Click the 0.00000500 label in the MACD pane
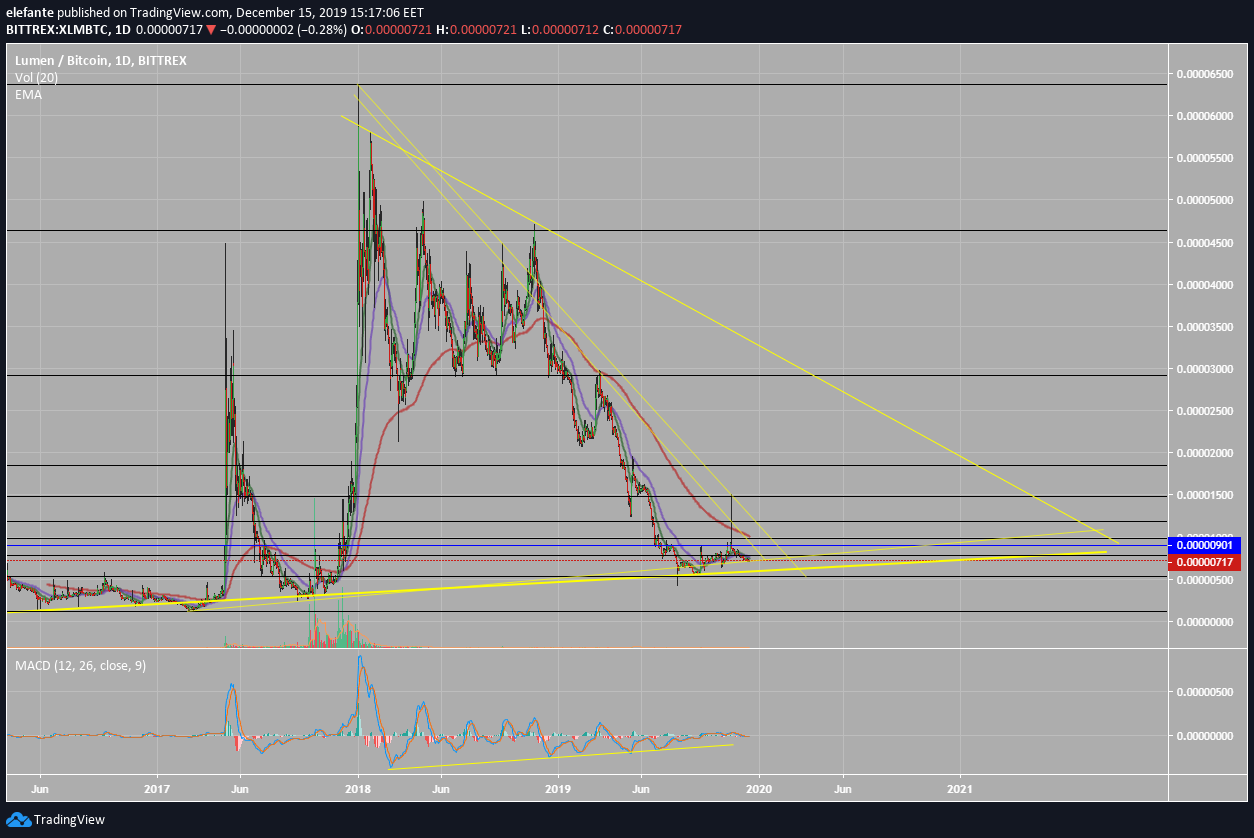1254x838 pixels. 1204,691
